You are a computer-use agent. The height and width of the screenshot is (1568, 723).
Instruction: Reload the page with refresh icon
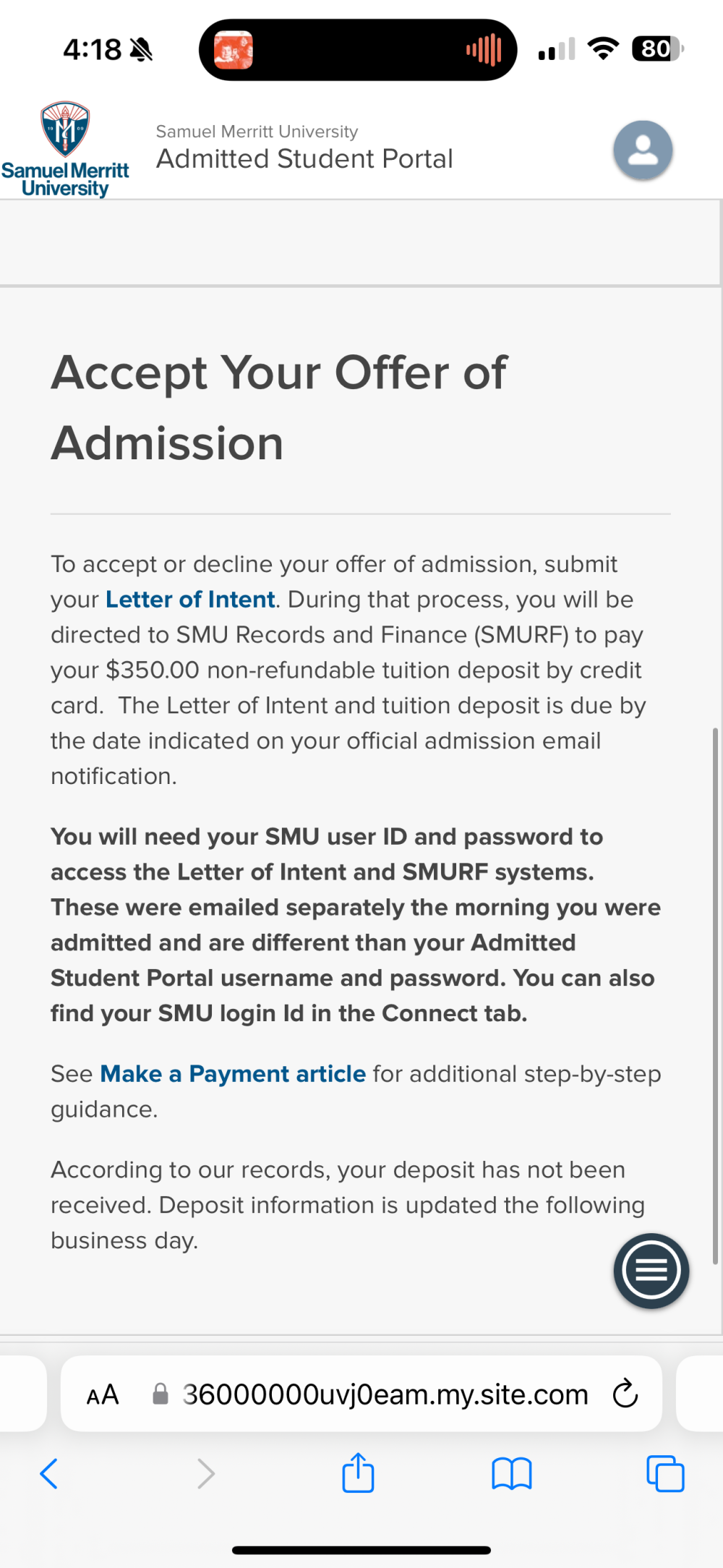[x=625, y=1394]
